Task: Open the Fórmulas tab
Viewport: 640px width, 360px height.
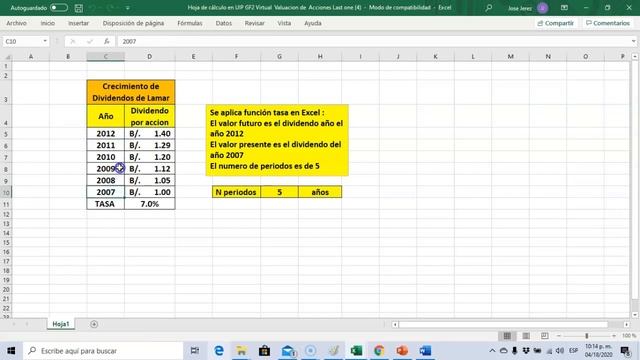Action: 189,23
